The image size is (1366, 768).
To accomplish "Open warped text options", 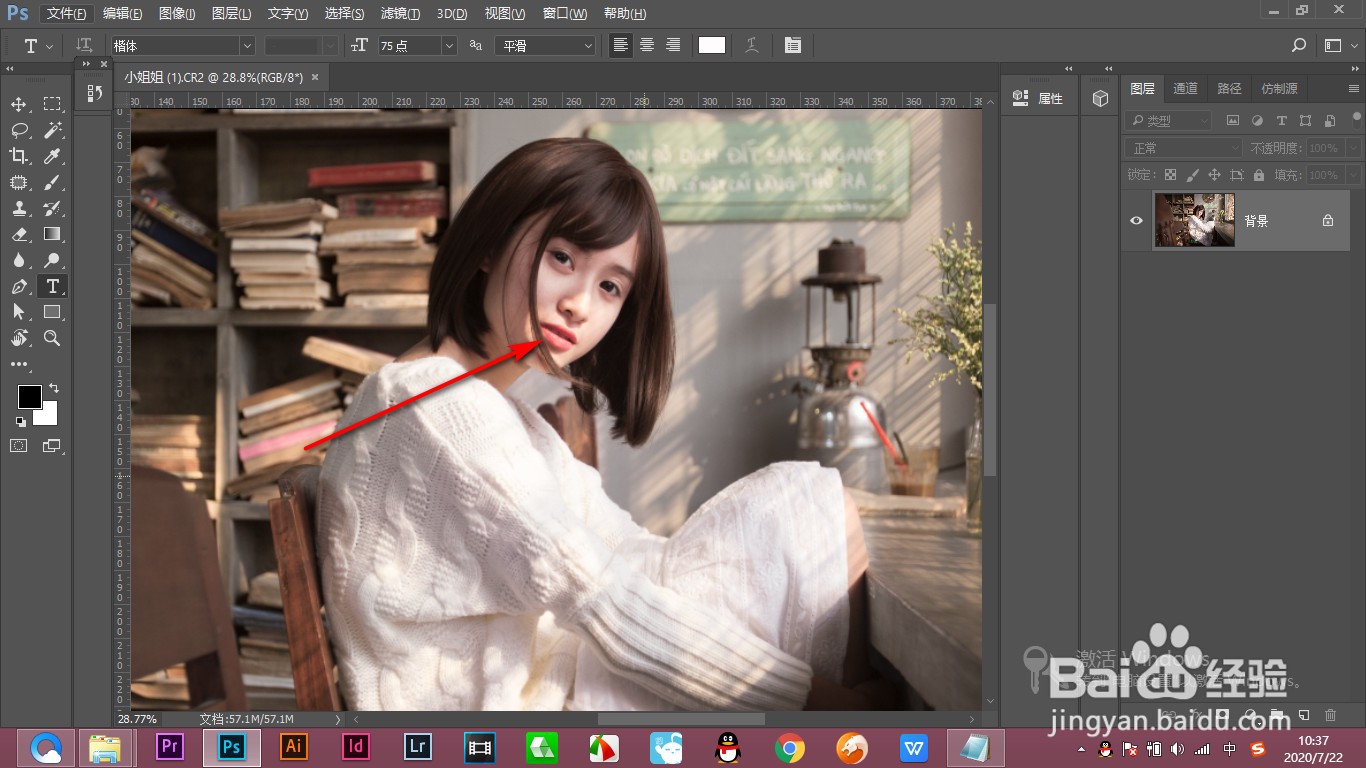I will coord(751,46).
